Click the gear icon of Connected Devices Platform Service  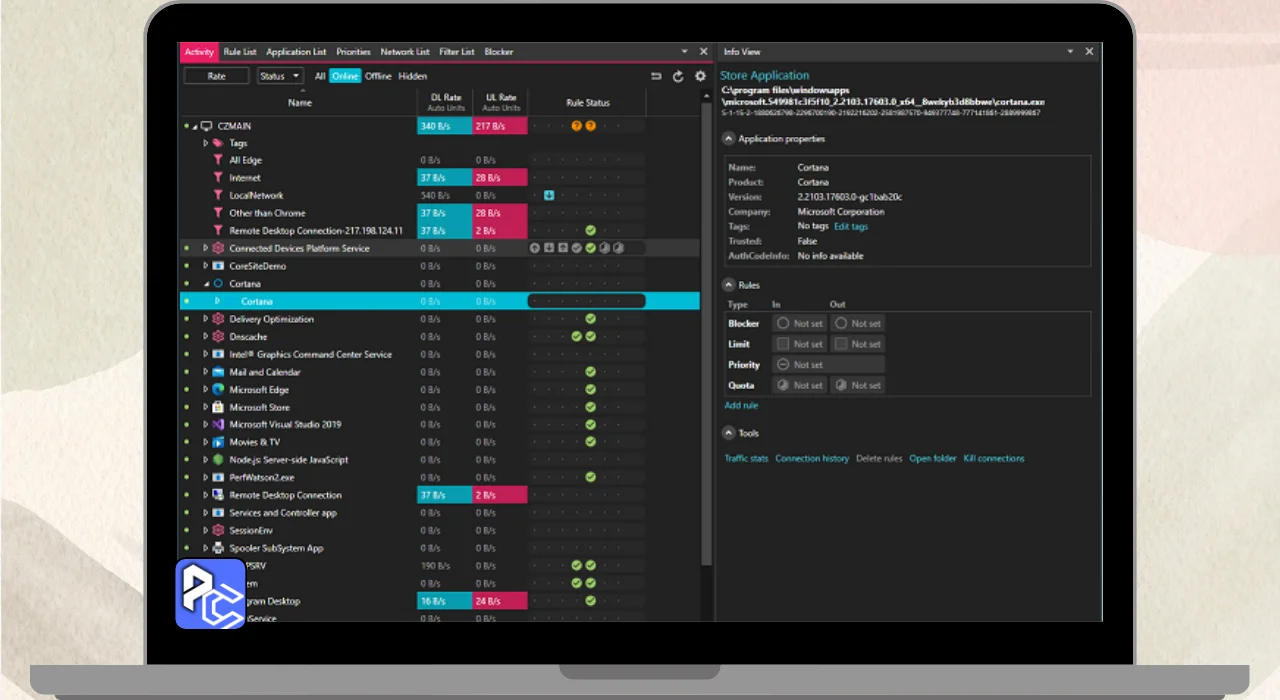coord(218,248)
